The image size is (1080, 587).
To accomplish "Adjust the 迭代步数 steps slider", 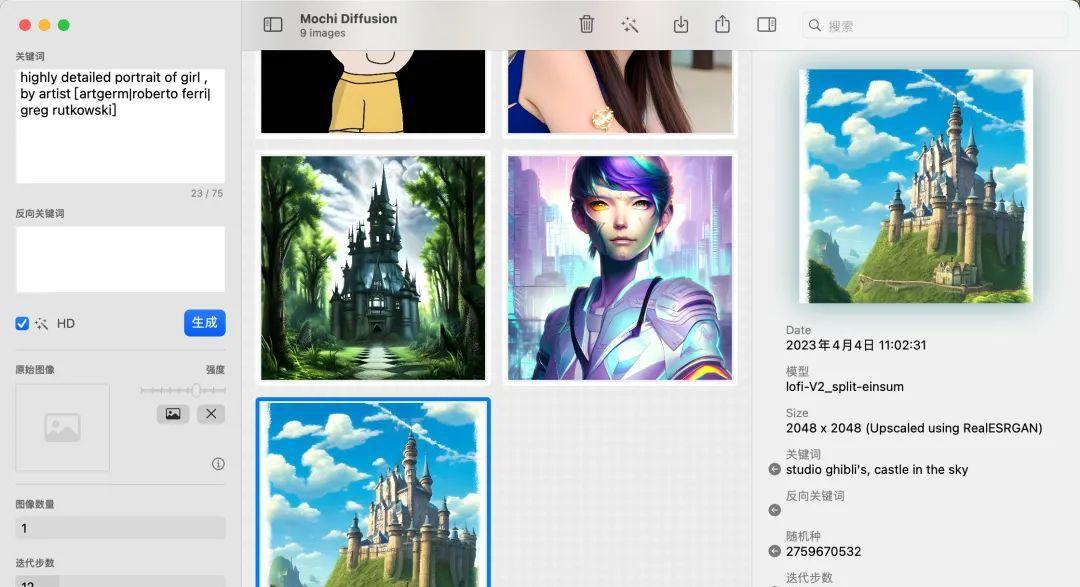I will pos(121,581).
